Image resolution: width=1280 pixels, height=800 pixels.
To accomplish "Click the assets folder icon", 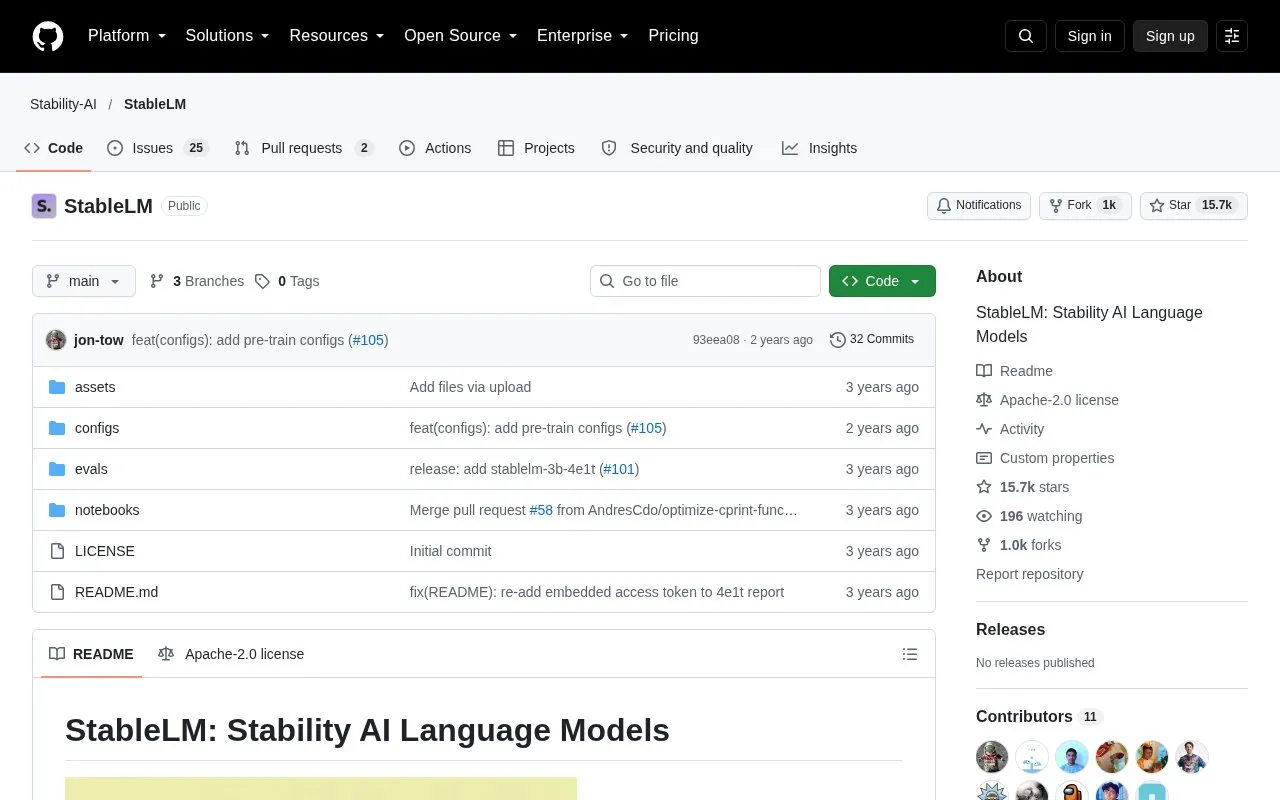I will point(57,387).
